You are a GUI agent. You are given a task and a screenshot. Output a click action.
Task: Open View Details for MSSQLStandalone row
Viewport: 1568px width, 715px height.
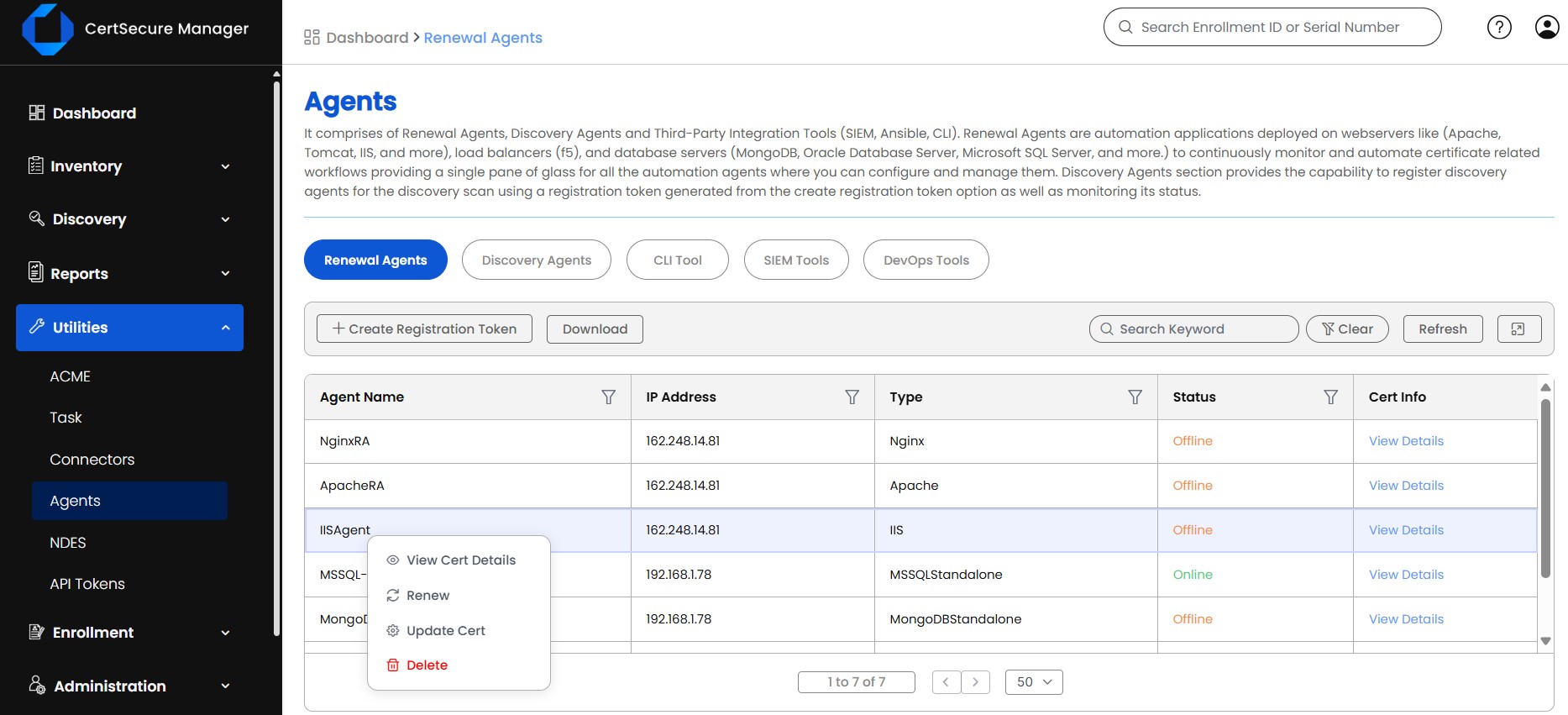[x=1406, y=575]
